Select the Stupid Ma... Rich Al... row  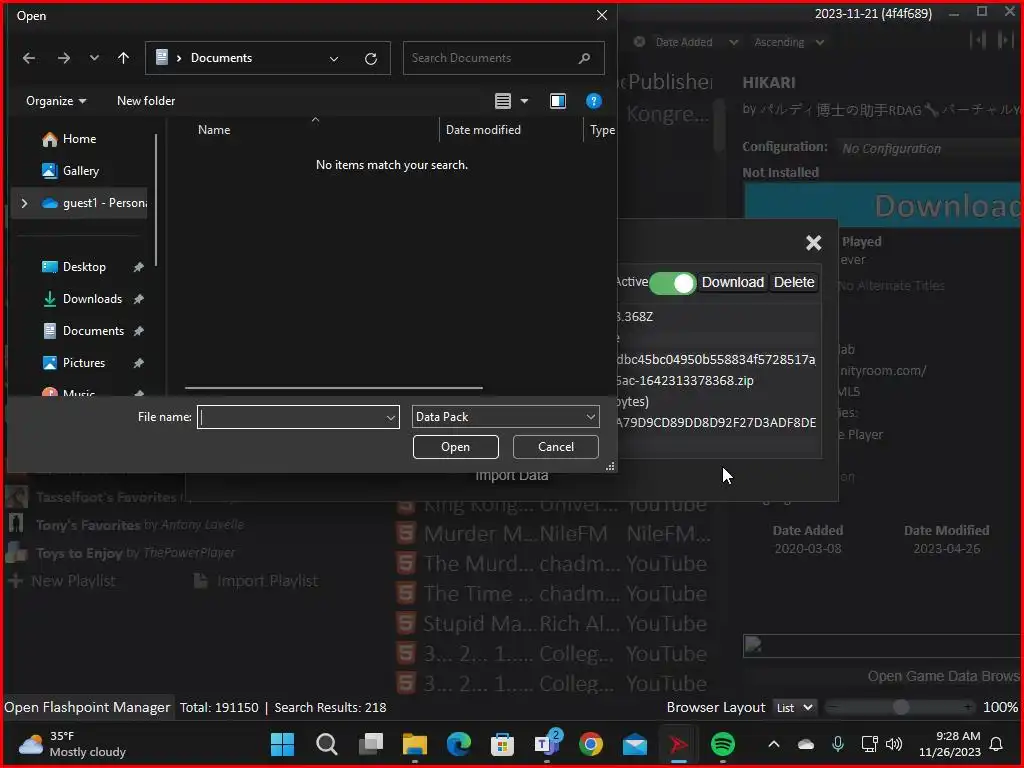554,624
